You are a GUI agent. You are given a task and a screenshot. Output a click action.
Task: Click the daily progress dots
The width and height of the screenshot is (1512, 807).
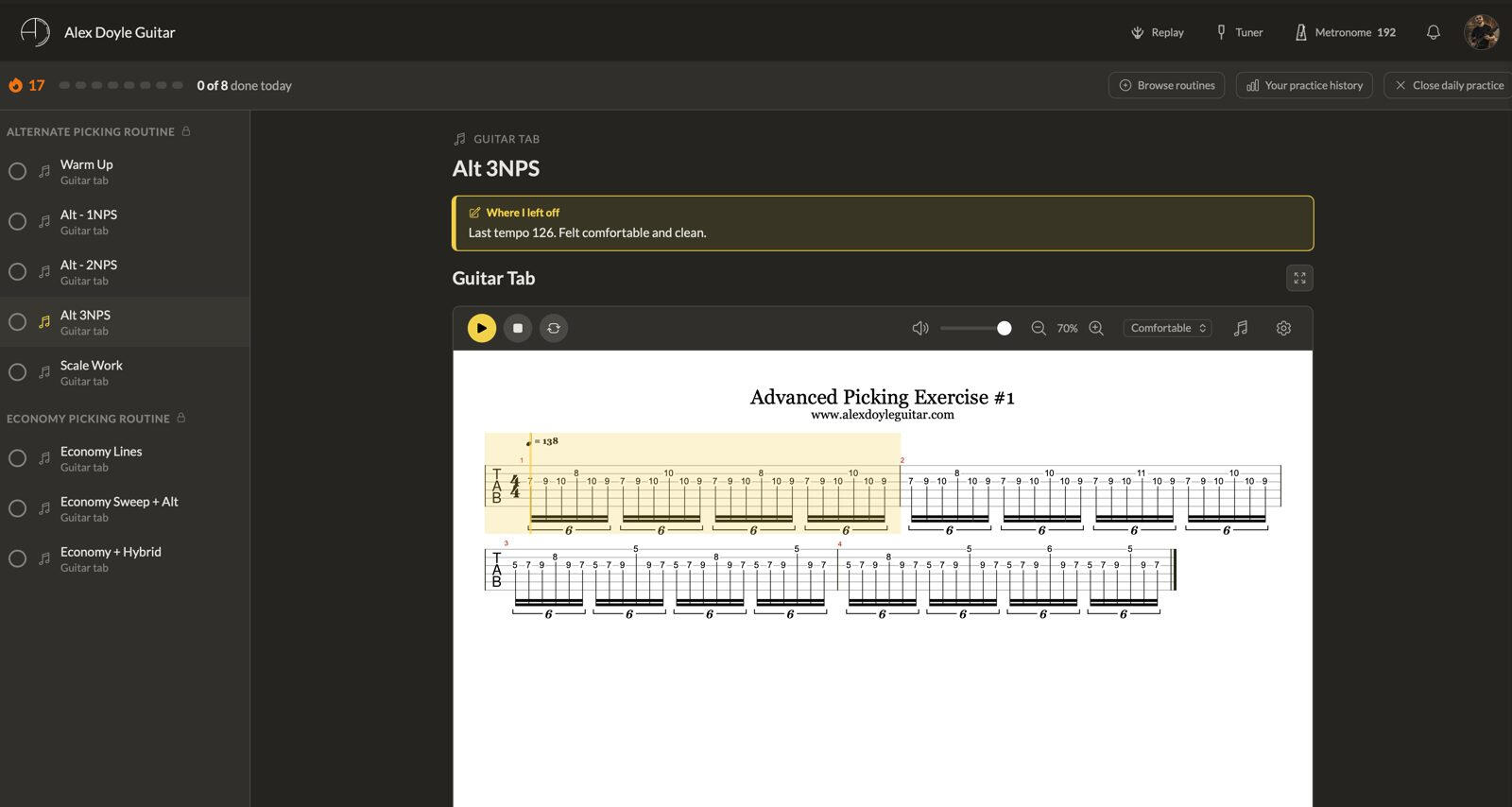click(121, 85)
